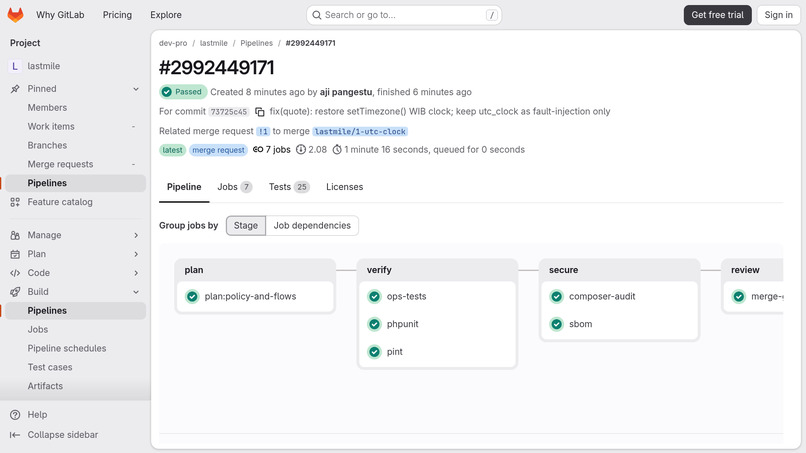806x453 pixels.
Task: Open Work items in sidebar
Action: pos(76,126)
